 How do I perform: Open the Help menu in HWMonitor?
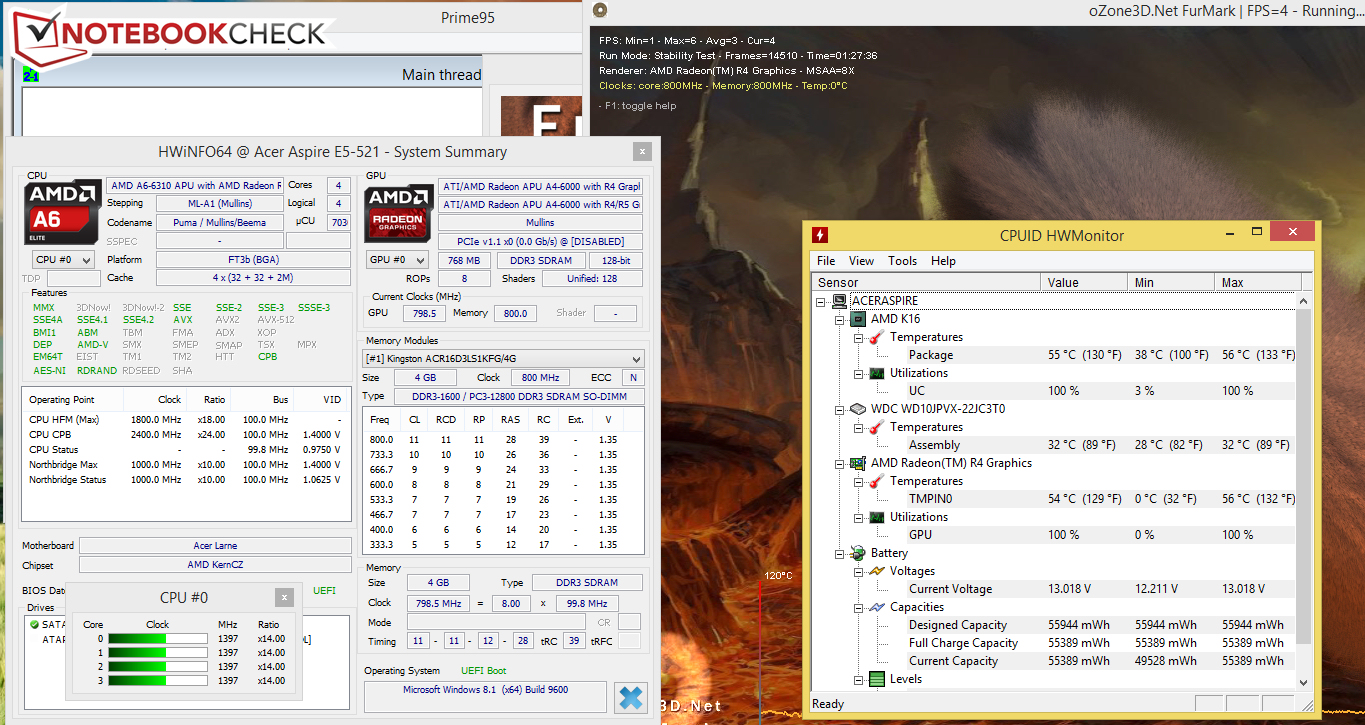[943, 261]
